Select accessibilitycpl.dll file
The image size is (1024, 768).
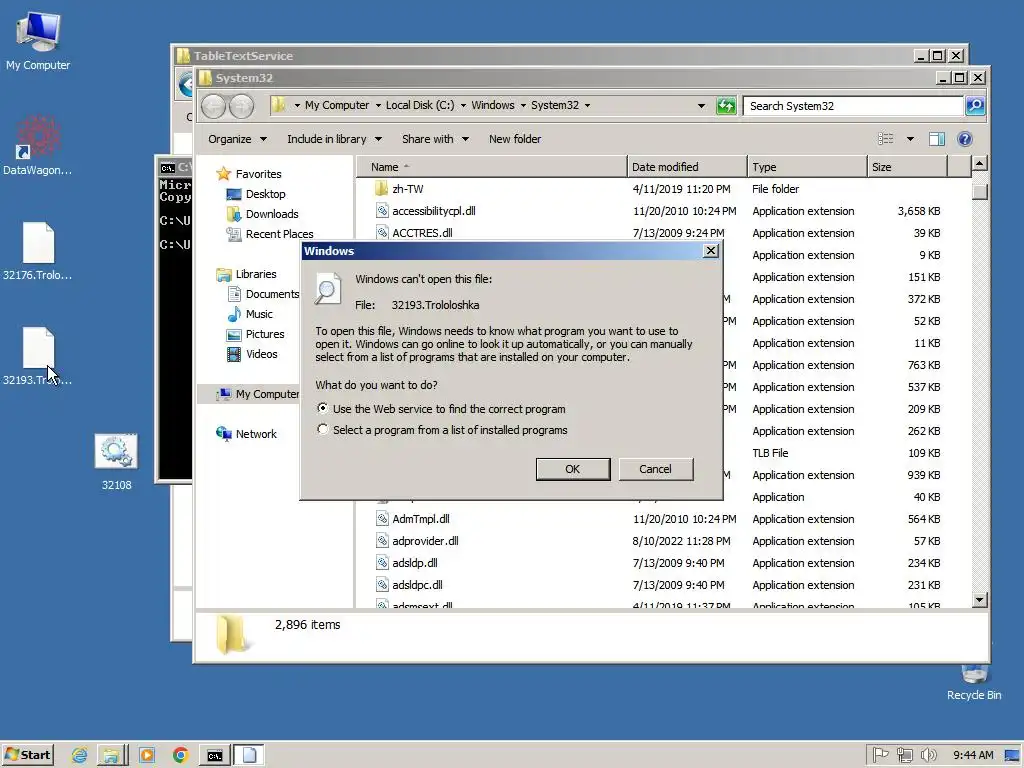click(434, 211)
